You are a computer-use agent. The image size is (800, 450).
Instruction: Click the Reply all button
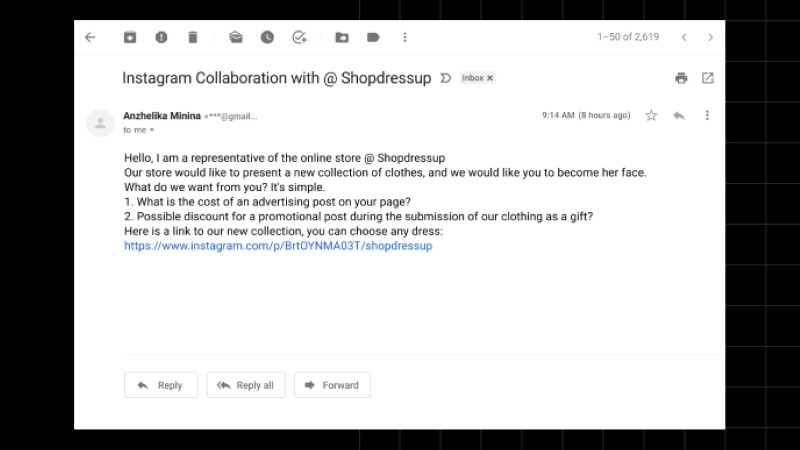(246, 385)
